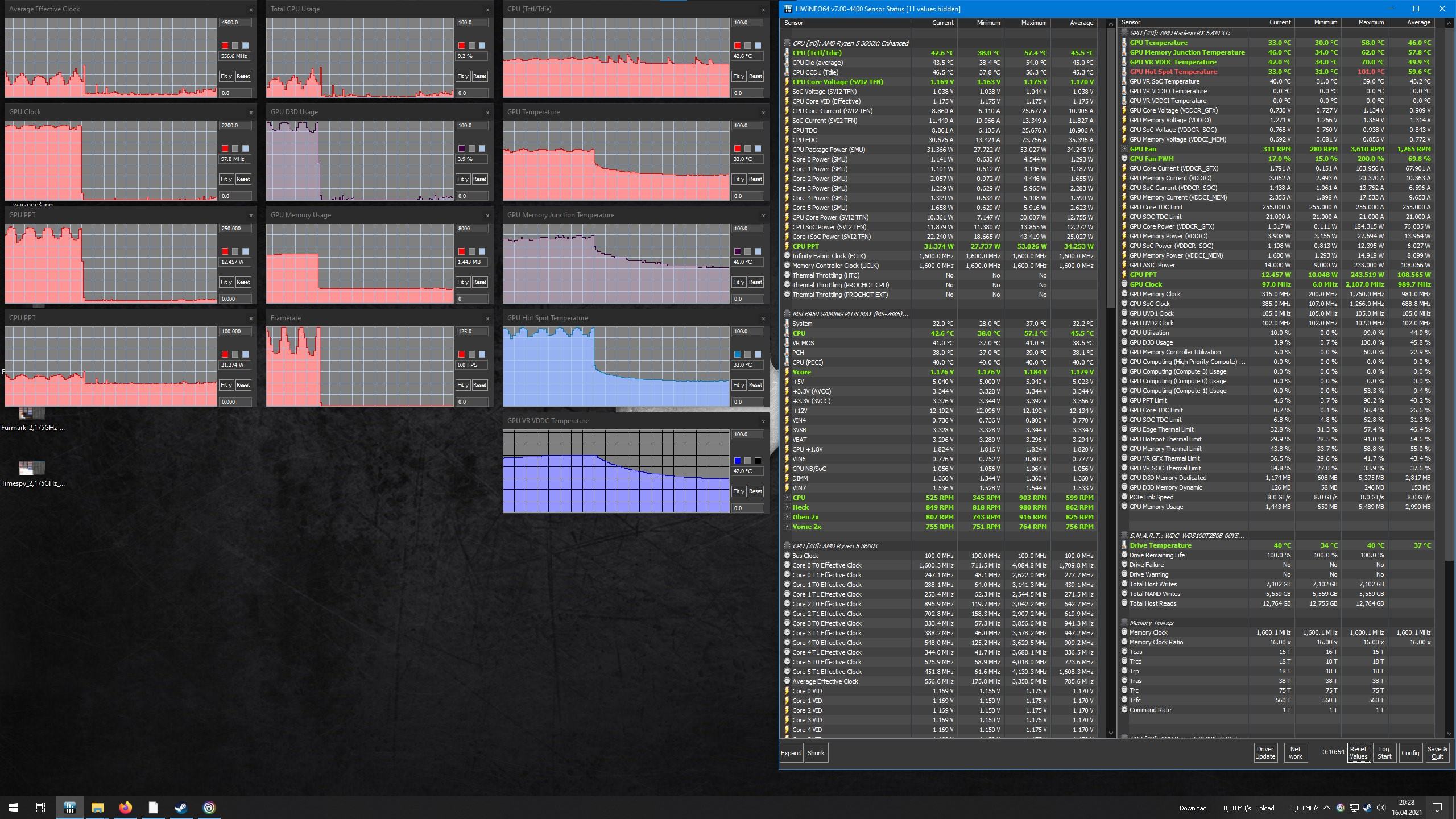
Task: Close the GPU Hot Spot Temperature graph
Action: [763, 318]
